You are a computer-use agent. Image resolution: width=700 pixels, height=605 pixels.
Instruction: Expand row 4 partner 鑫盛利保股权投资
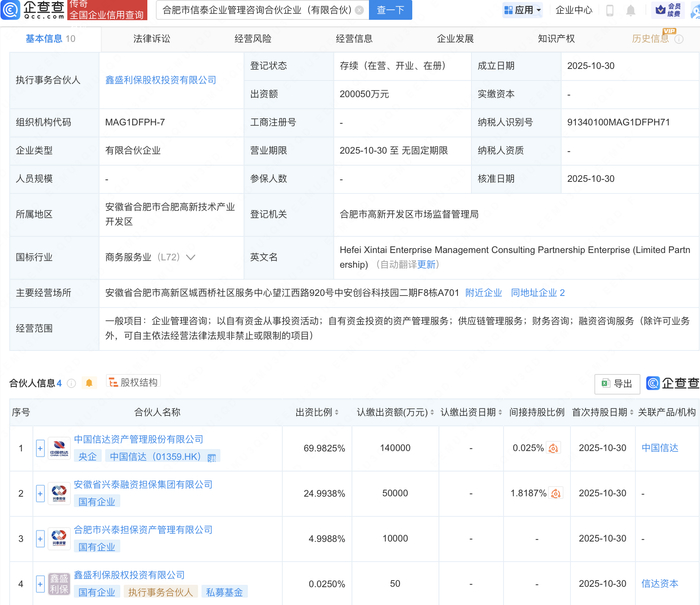[x=40, y=583]
